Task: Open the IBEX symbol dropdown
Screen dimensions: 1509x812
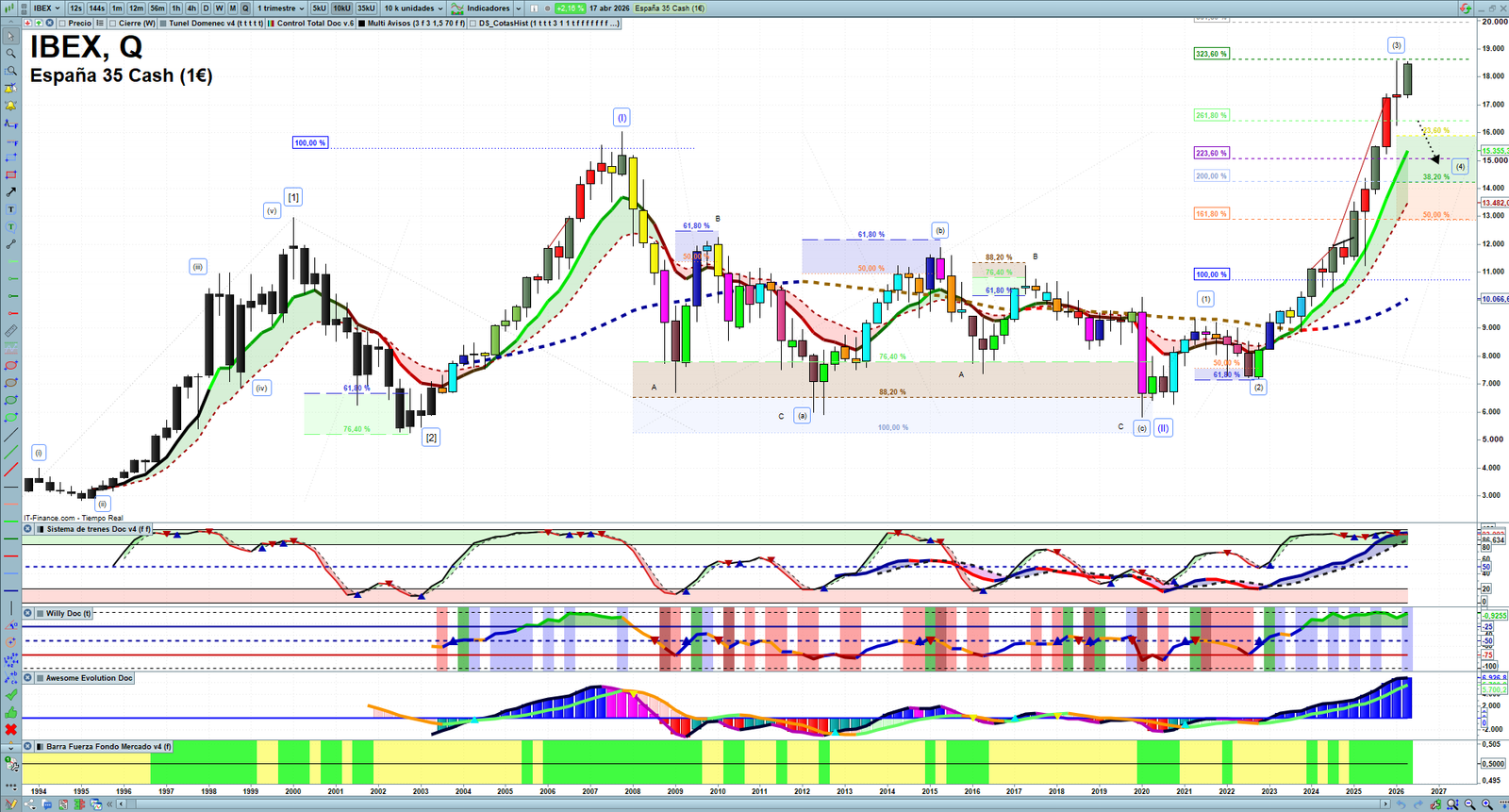Action: click(x=46, y=8)
